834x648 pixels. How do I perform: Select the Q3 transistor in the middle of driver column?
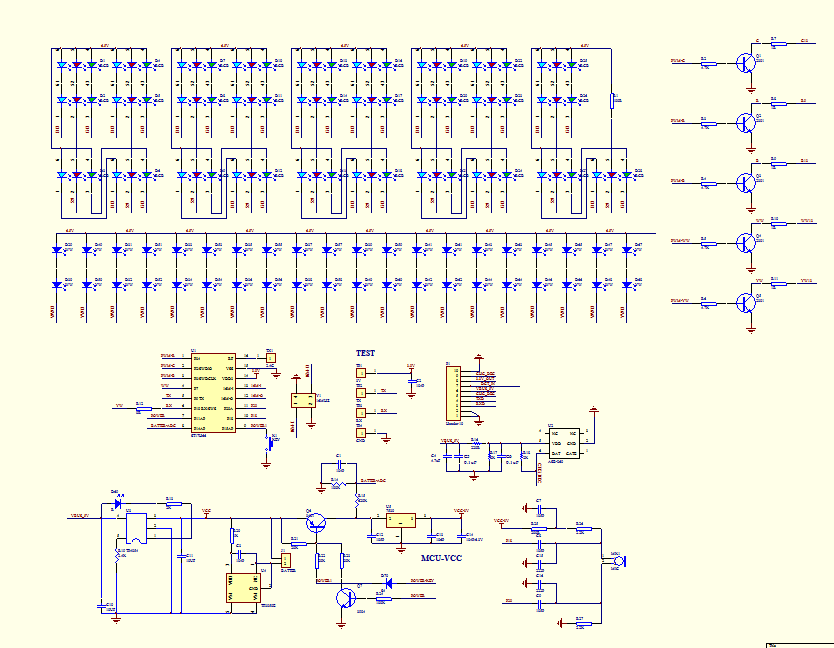745,182
